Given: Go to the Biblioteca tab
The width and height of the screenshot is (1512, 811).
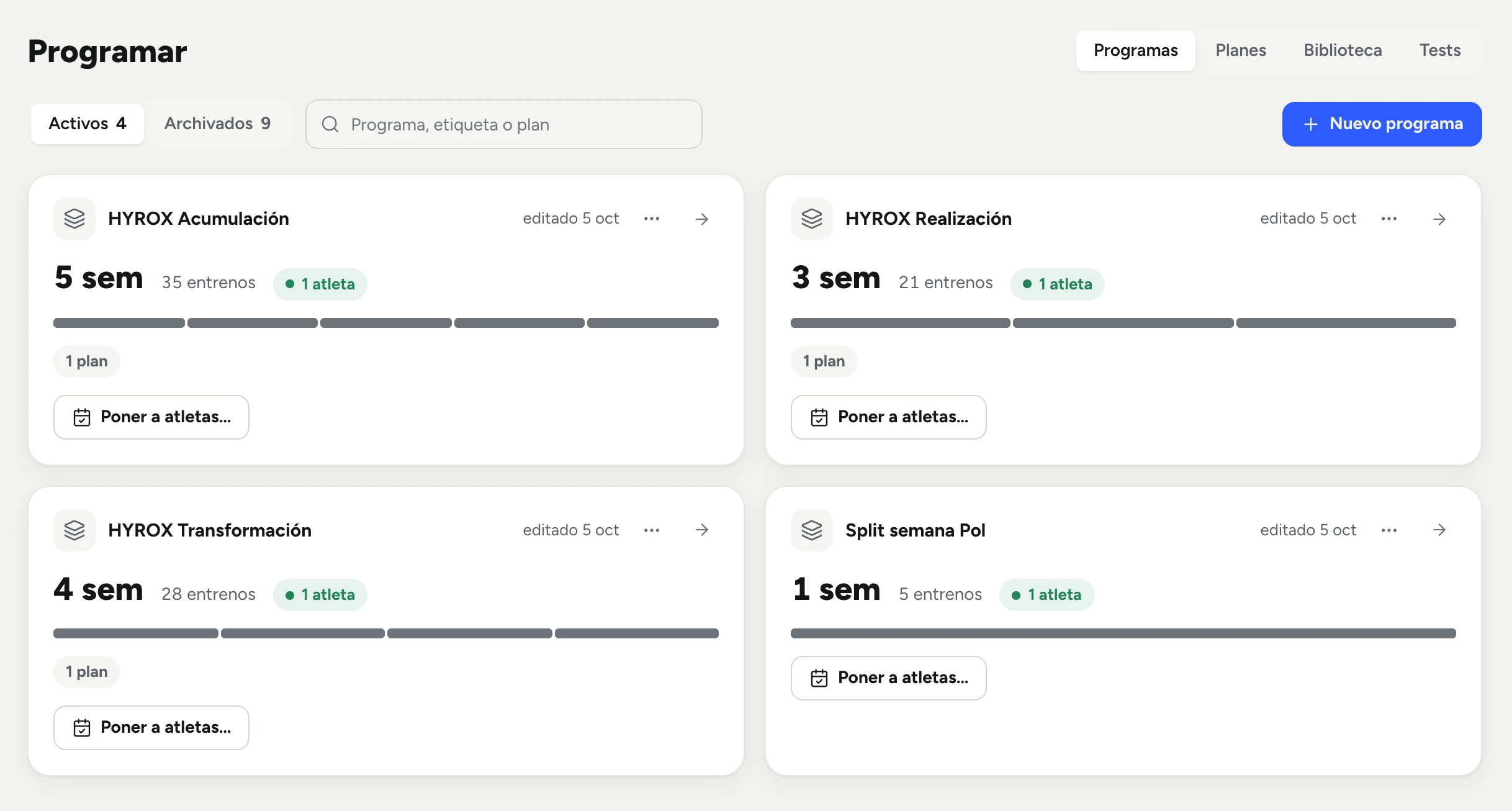Looking at the screenshot, I should [1343, 50].
